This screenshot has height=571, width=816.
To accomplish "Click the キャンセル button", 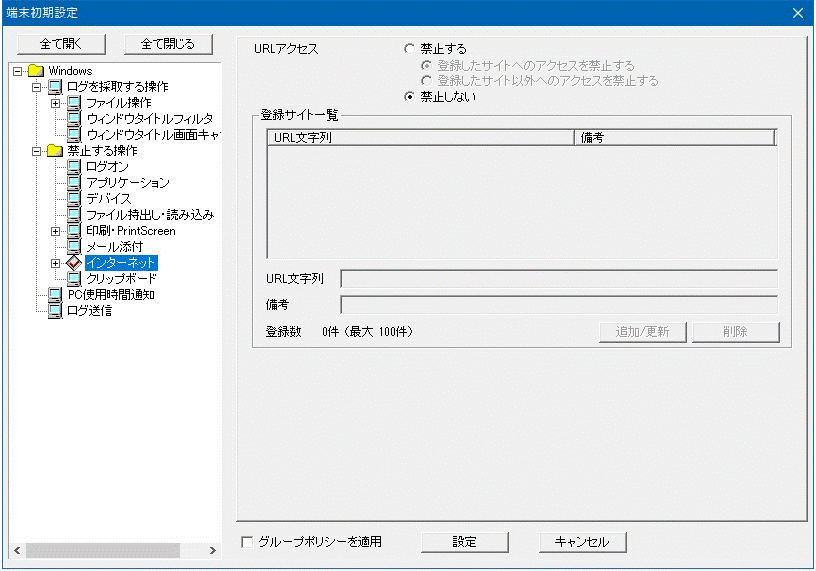I will pos(582,542).
